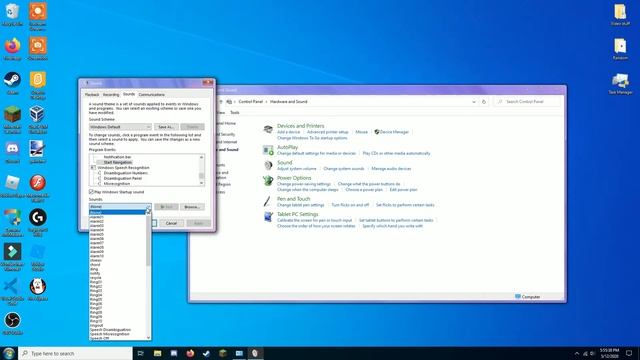The height and width of the screenshot is (360, 640).
Task: Open the Power Options link
Action: tap(294, 178)
